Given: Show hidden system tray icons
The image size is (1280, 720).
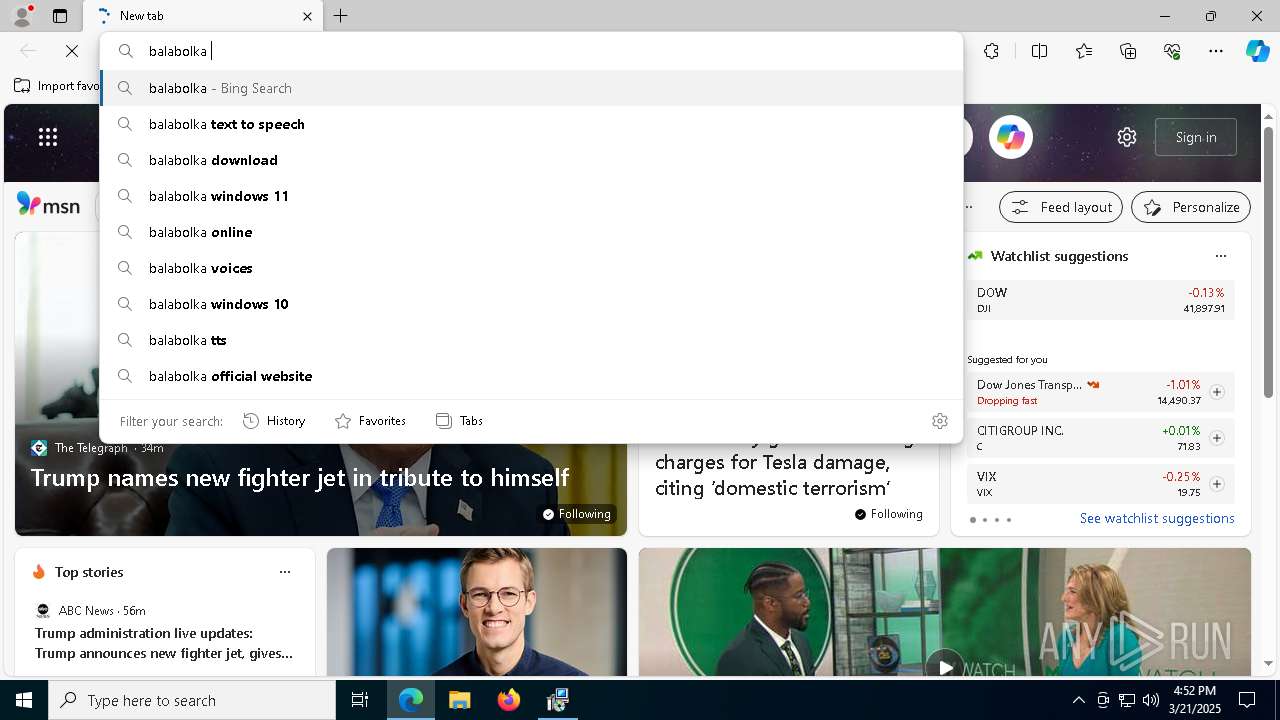Looking at the screenshot, I should [1078, 700].
